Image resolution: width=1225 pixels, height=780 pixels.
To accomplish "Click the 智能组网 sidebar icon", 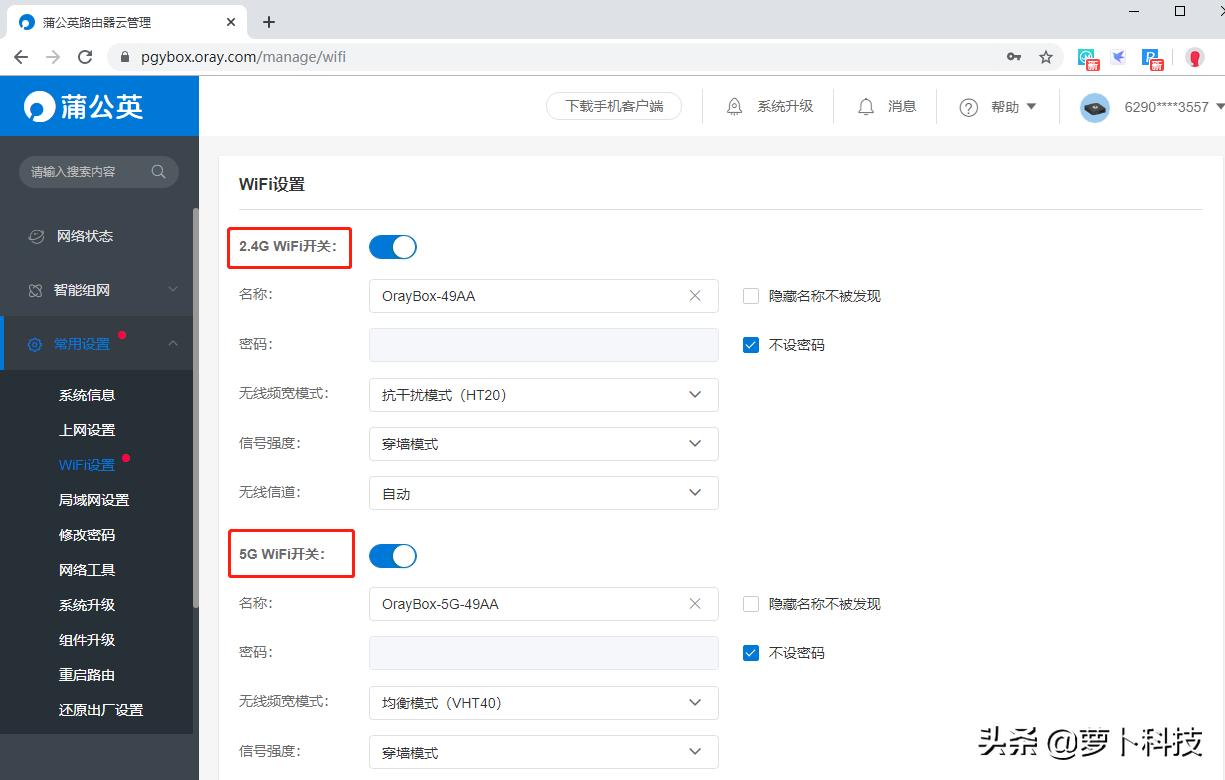I will click(x=36, y=290).
